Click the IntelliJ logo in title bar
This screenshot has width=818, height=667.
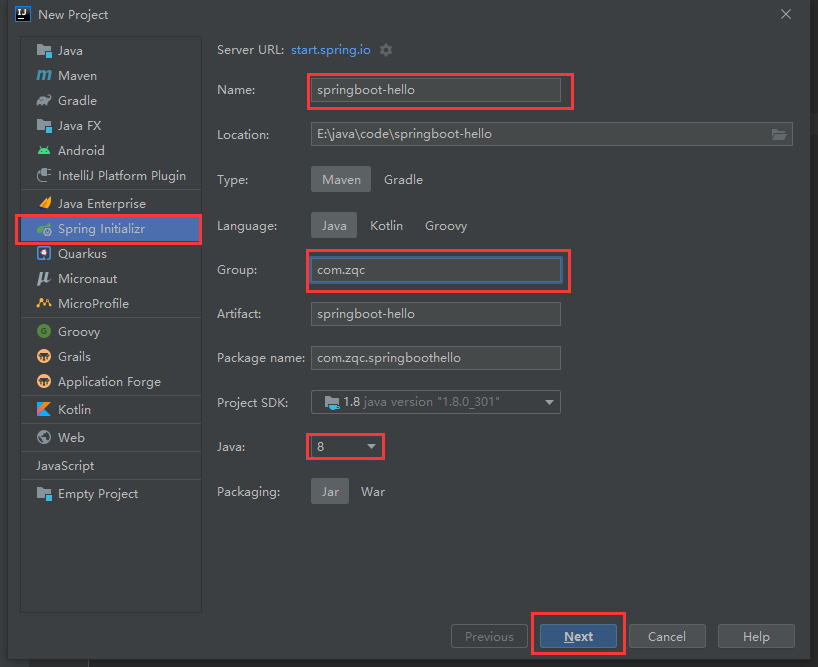23,14
